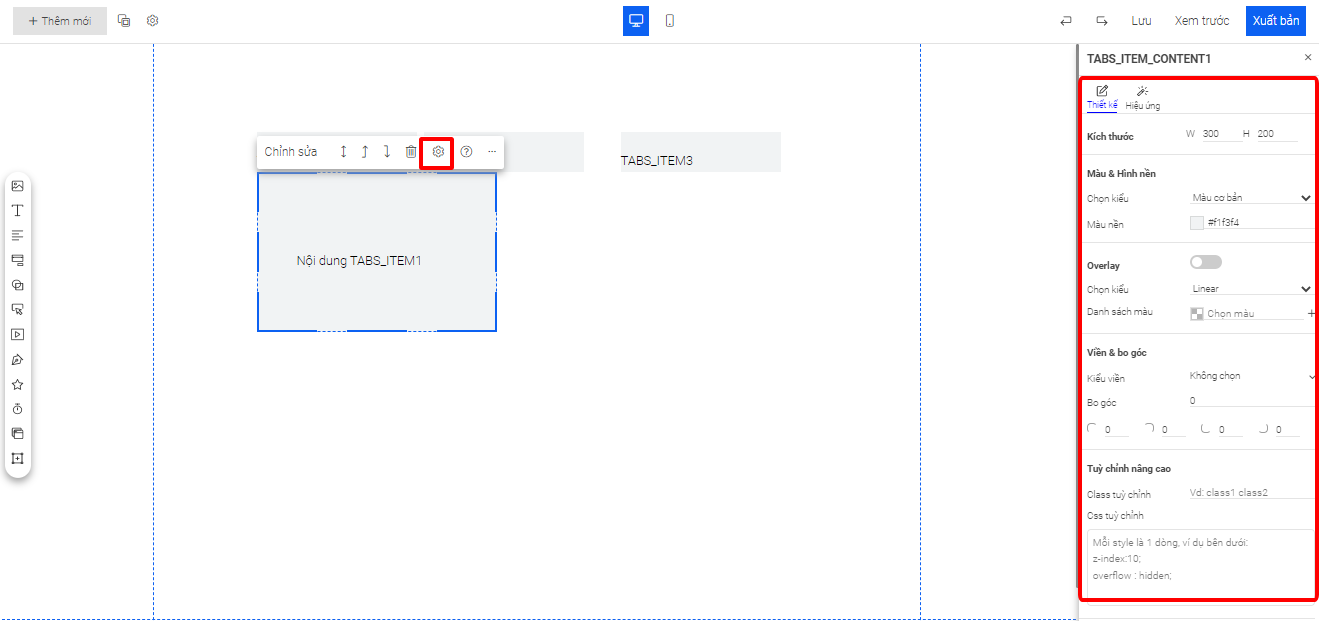This screenshot has width=1319, height=621.
Task: Open the Kiểu viền dropdown
Action: click(x=1251, y=376)
